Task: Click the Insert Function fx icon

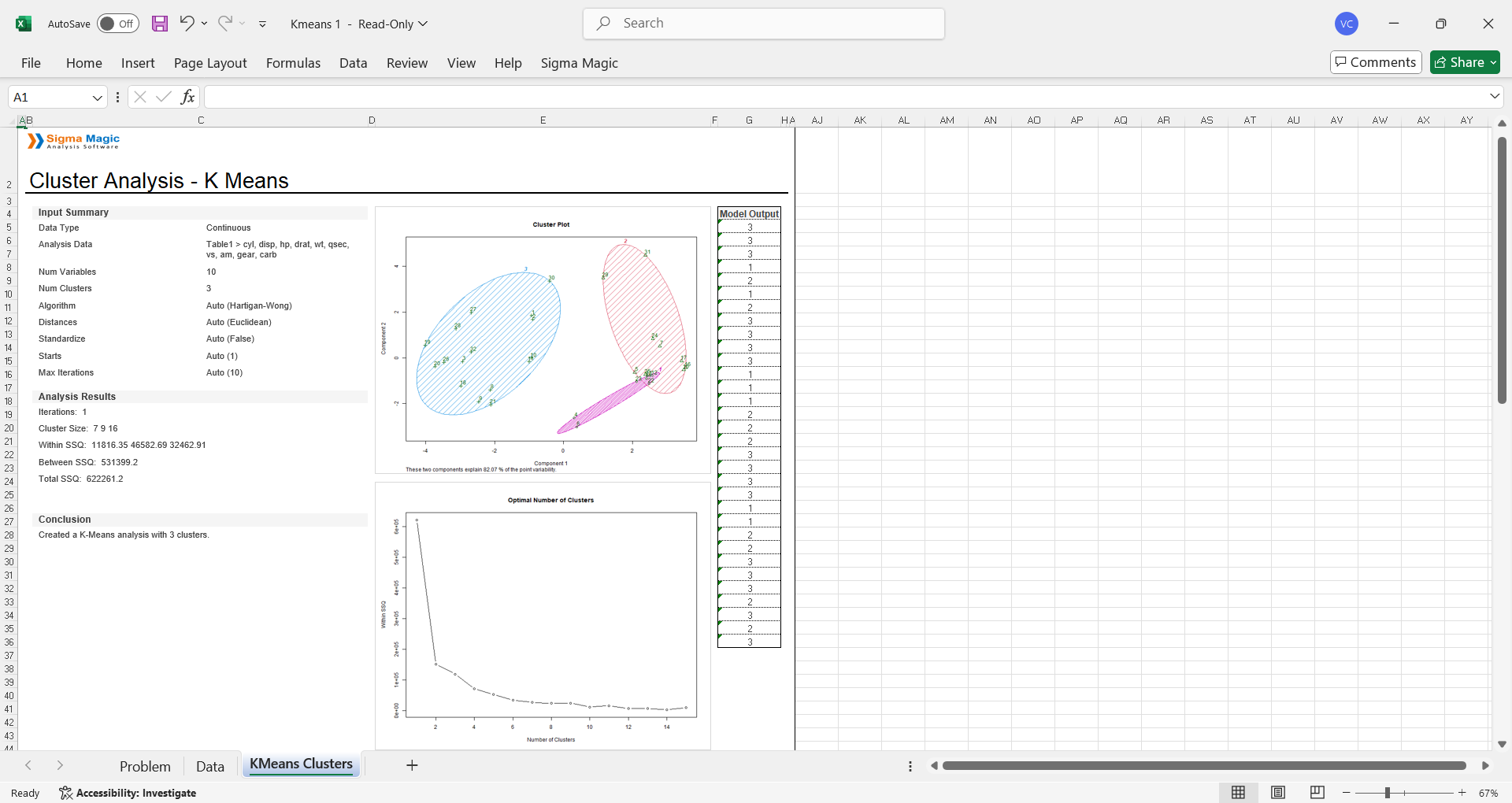Action: pos(187,97)
